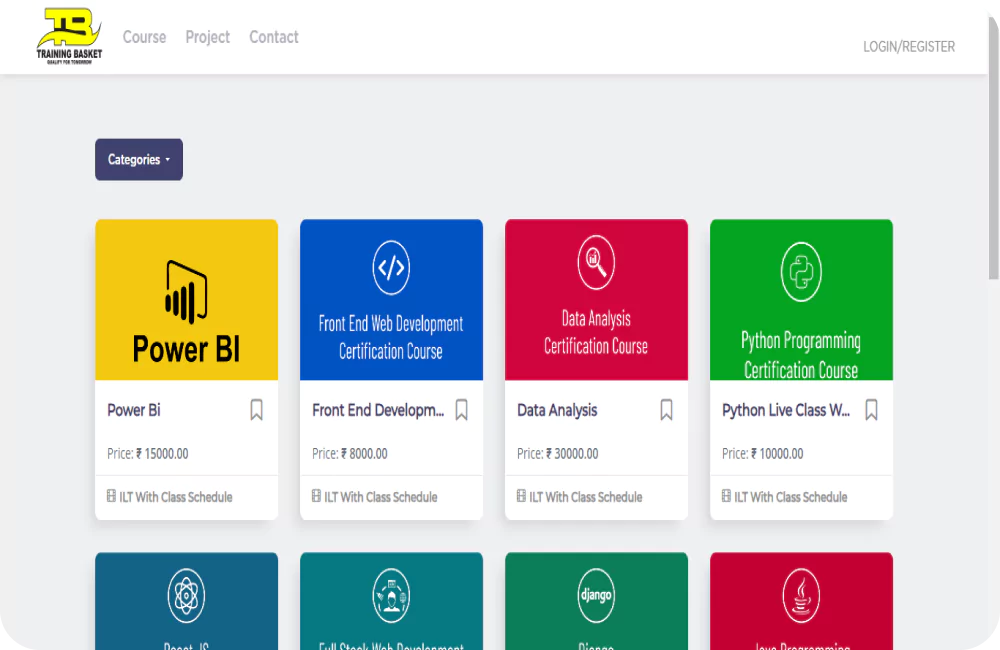Screen dimensions: 1000x650
Task: Click the page vertical scrollbar
Action: click(994, 147)
